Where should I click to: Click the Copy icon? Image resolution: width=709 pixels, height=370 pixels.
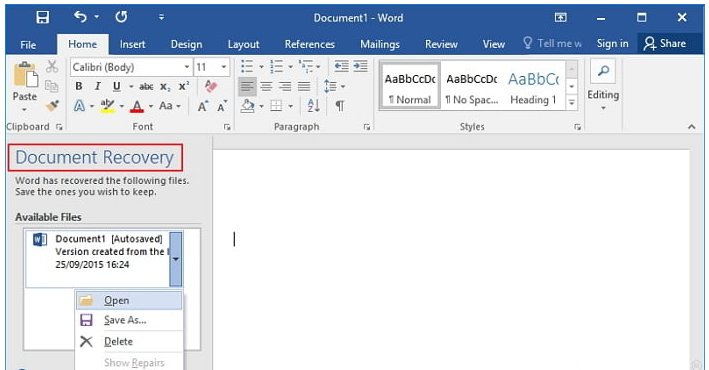click(52, 86)
